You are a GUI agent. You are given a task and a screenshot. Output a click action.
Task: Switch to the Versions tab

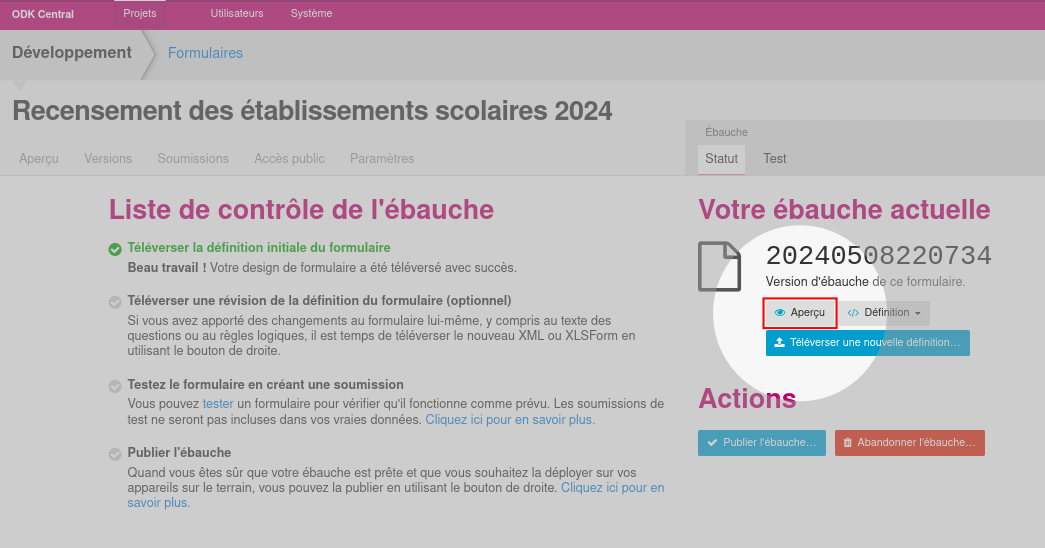pos(108,159)
